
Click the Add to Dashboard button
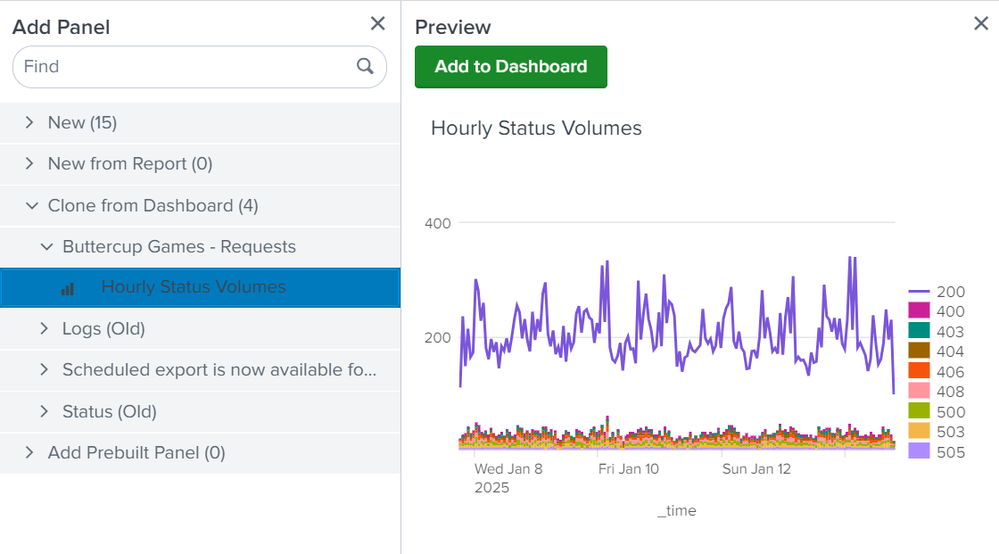tap(510, 67)
